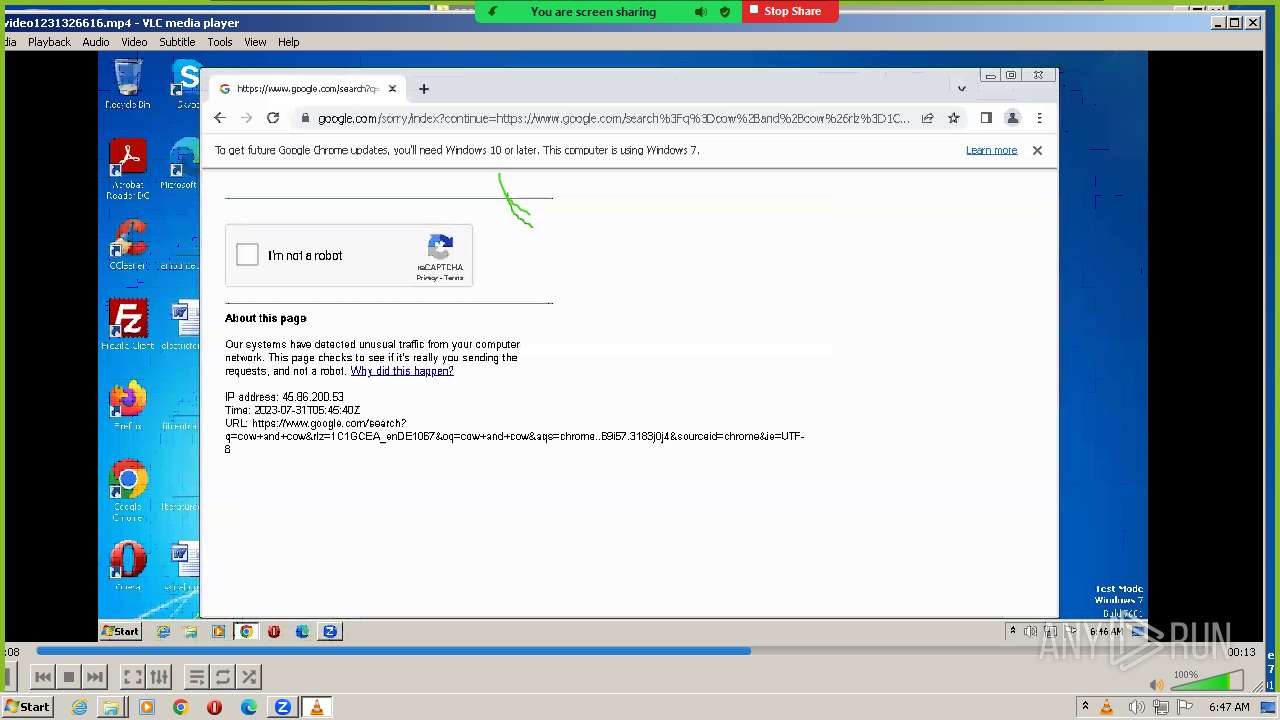Click the Stop Share button
Viewport: 1280px width, 720px height.
(x=790, y=11)
